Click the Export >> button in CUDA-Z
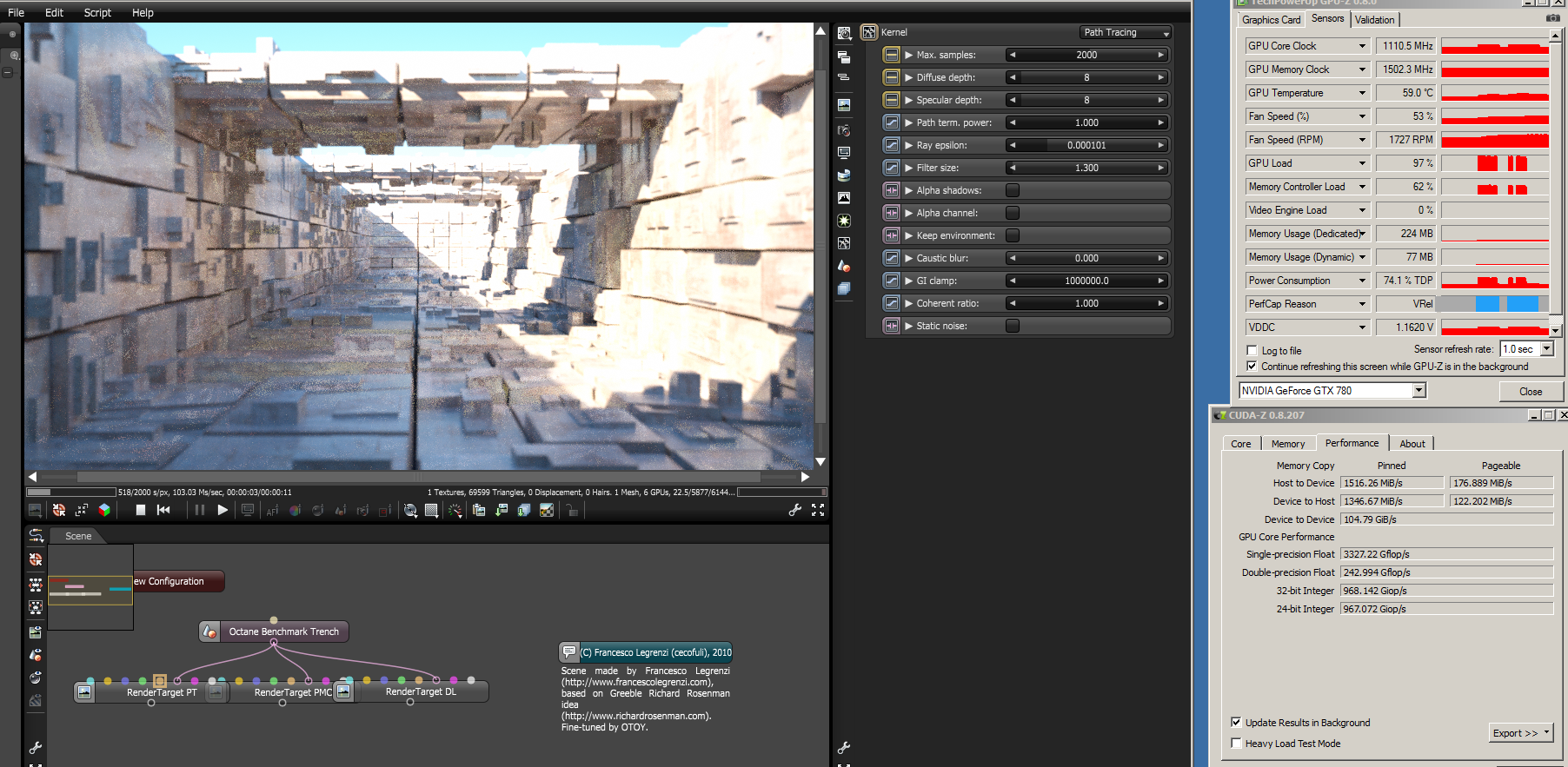The width and height of the screenshot is (1568, 767). click(x=1521, y=733)
